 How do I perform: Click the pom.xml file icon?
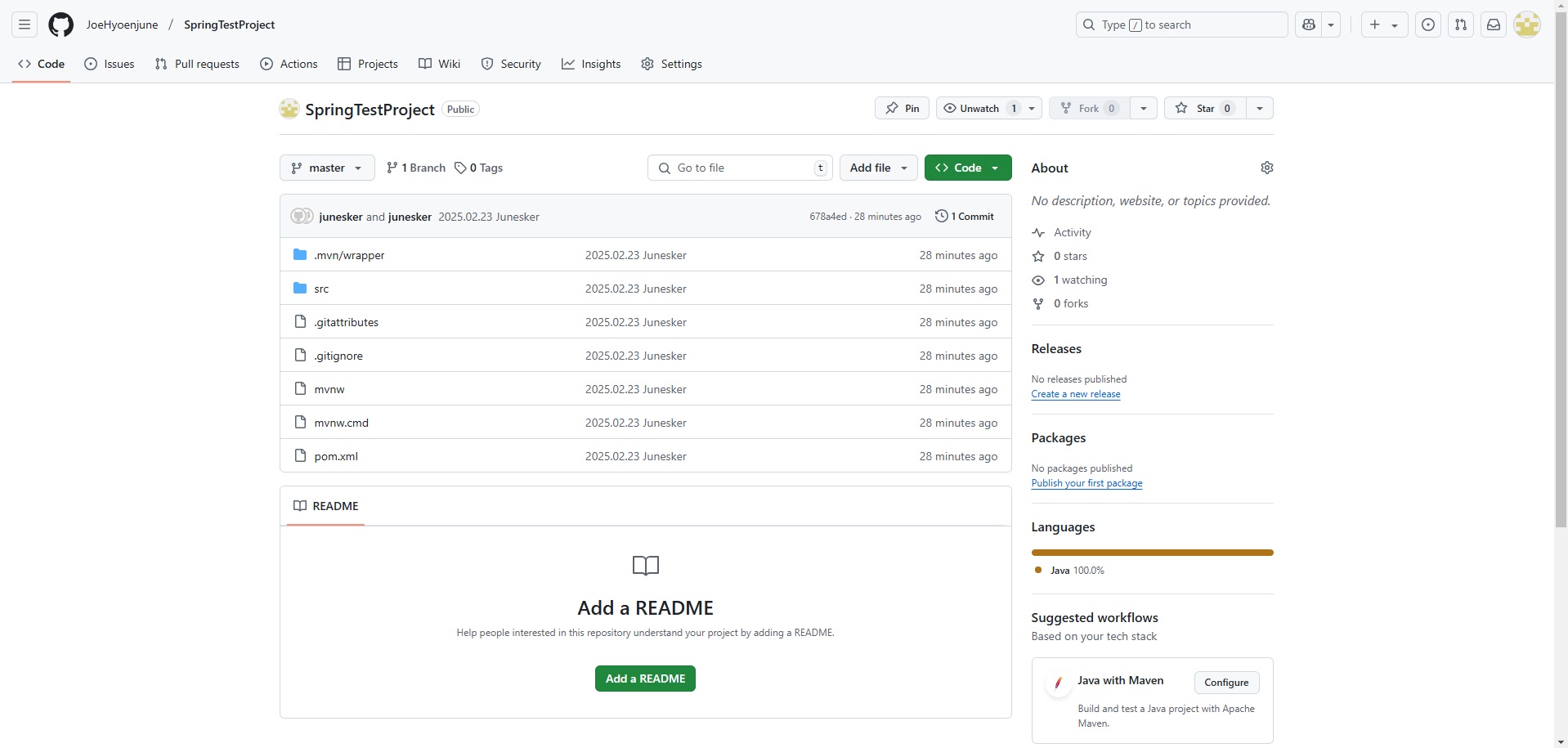click(300, 455)
